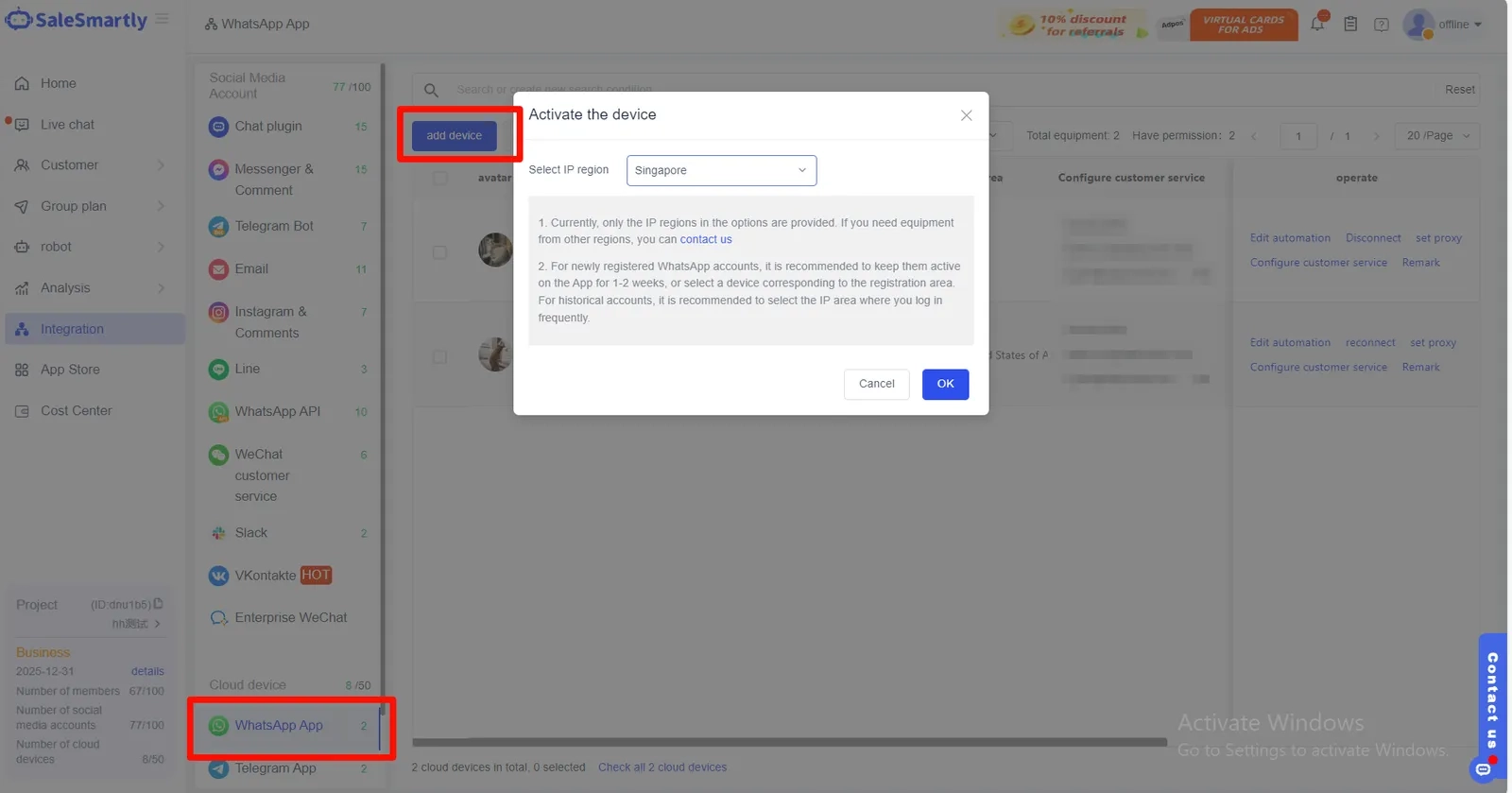Click the help question mark icon
Image resolution: width=1512 pixels, height=793 pixels.
point(1382,25)
